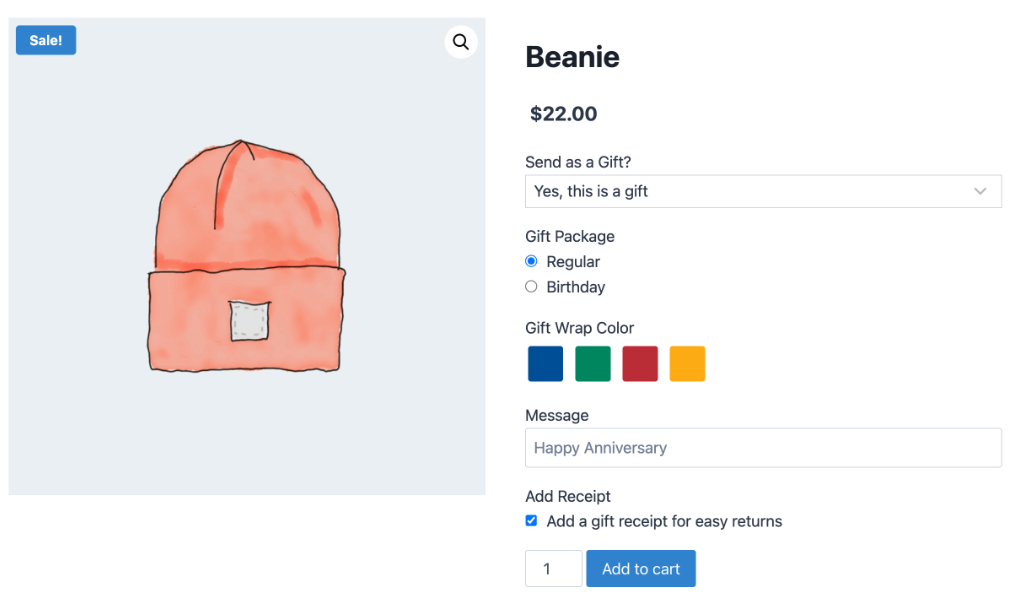The image size is (1012, 600).
Task: Uncheck the gift receipt checkbox
Action: click(x=531, y=521)
